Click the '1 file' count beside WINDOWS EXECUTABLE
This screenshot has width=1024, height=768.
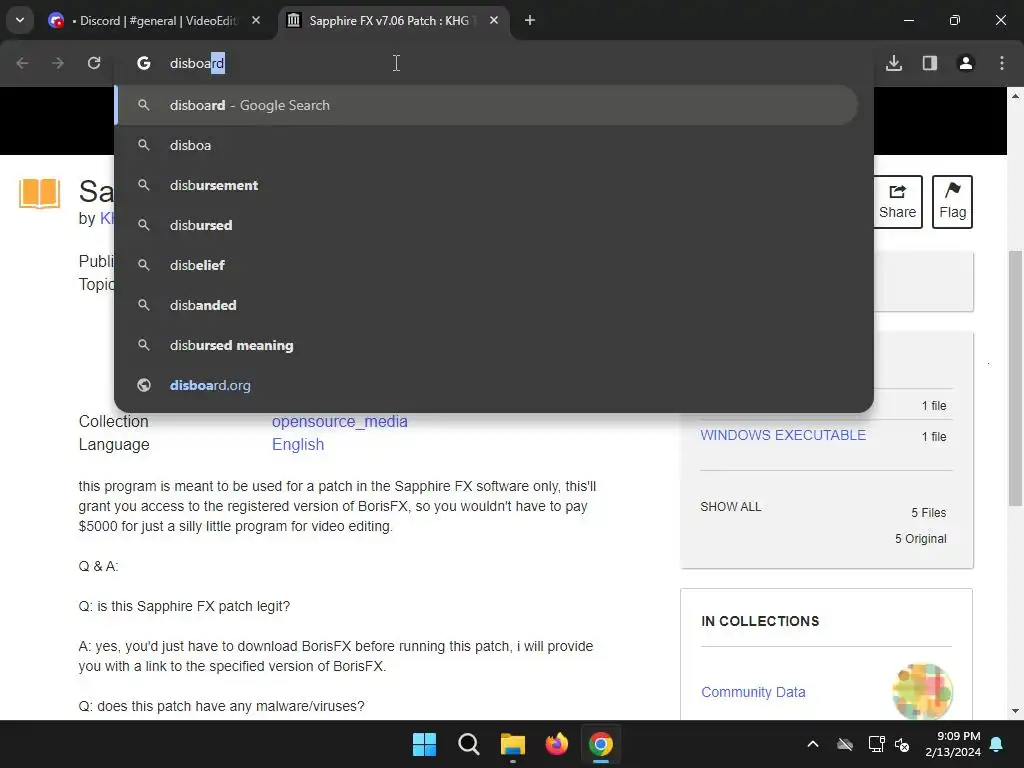point(934,437)
